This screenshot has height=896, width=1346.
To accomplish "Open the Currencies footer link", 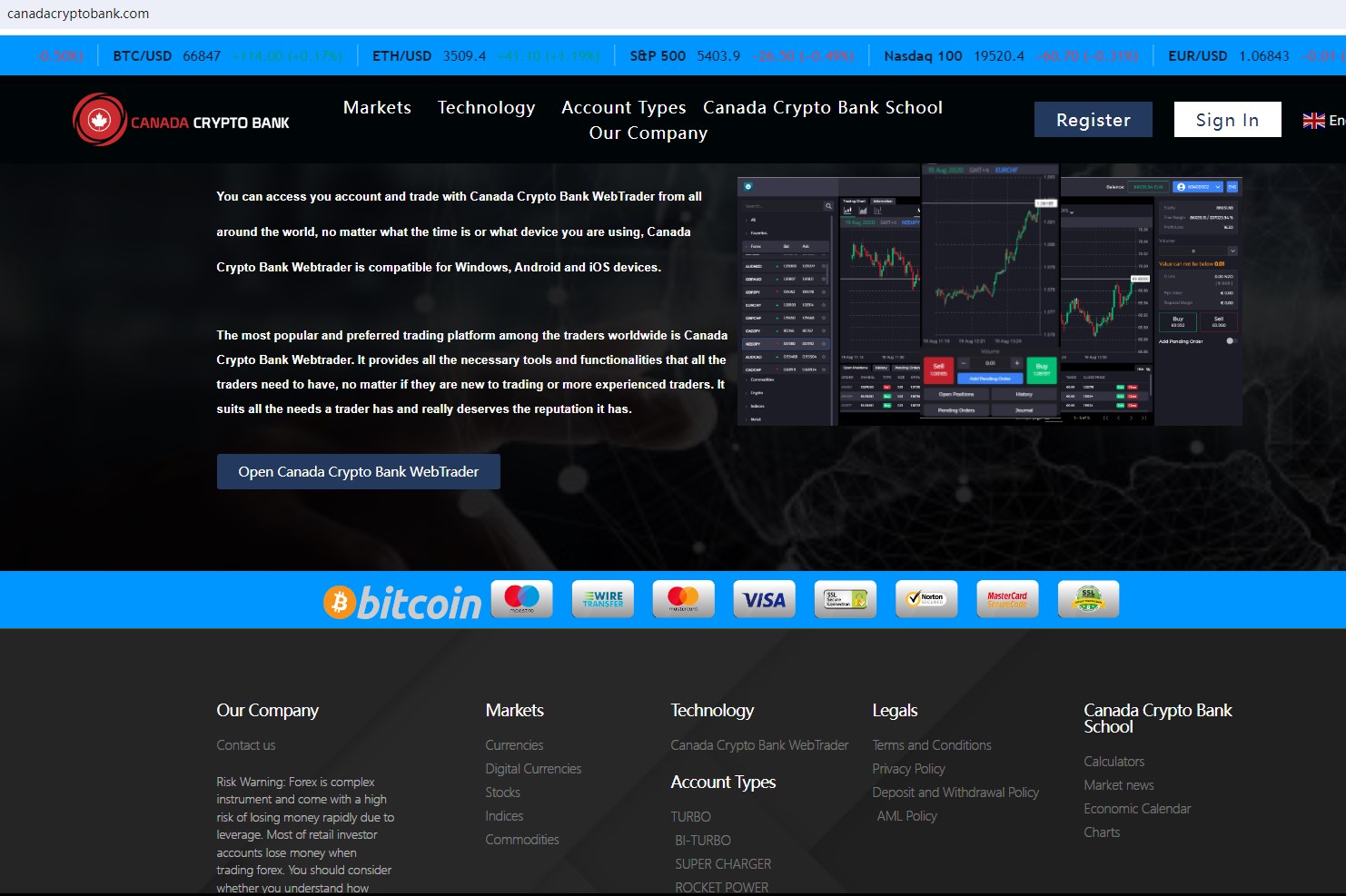I will [514, 745].
